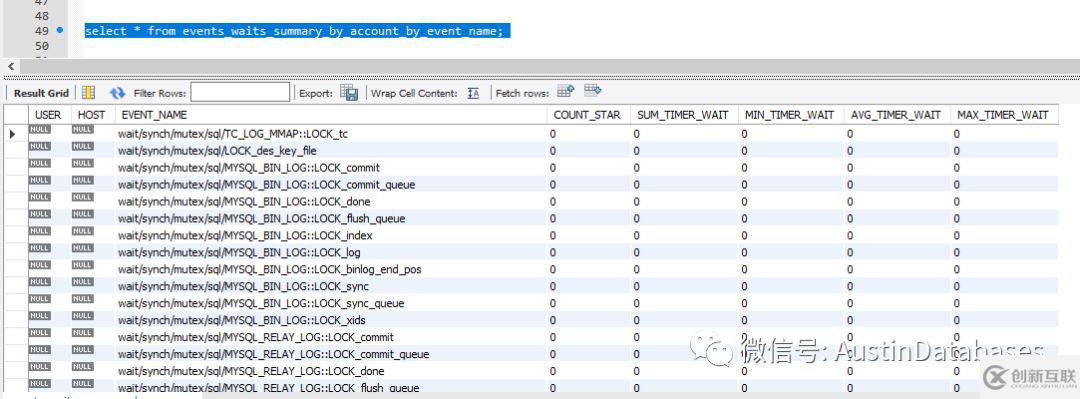Select cell MYSQL_BIN_LOG::LOCK_sync_queue
Viewport: 1080px width, 399px height.
tap(261, 303)
